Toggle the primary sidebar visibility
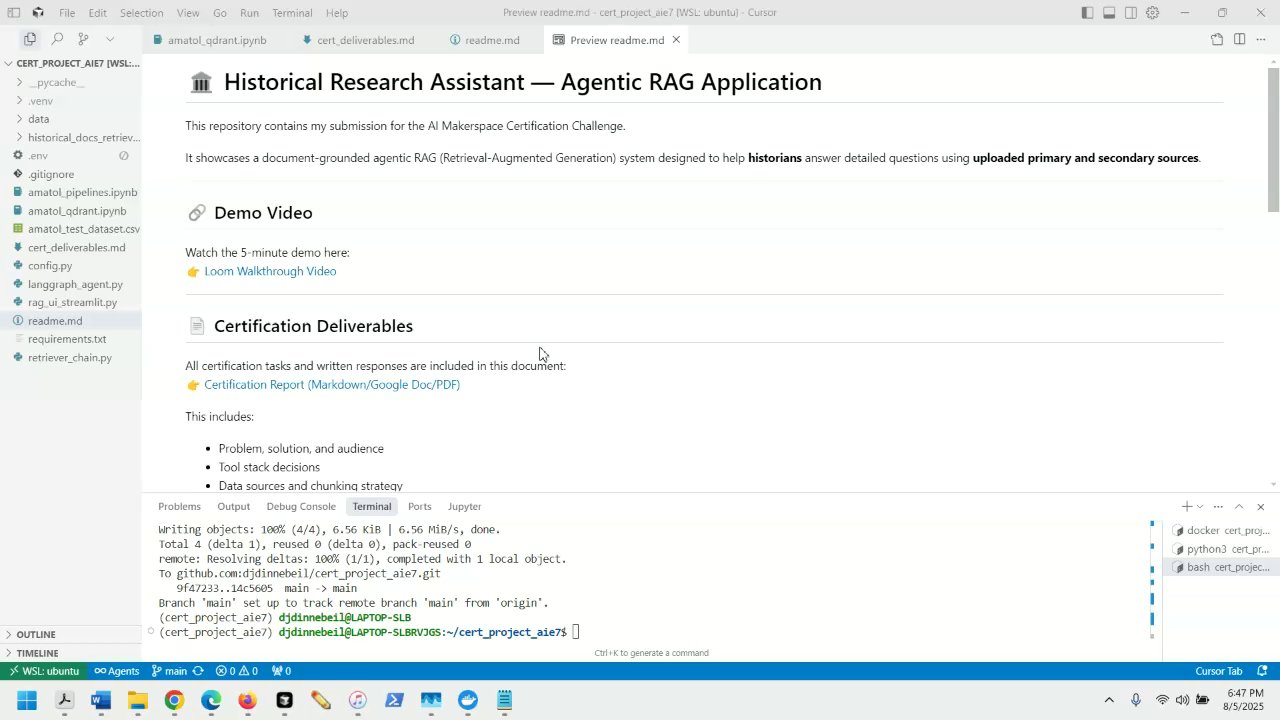This screenshot has height=720, width=1280. click(1087, 13)
